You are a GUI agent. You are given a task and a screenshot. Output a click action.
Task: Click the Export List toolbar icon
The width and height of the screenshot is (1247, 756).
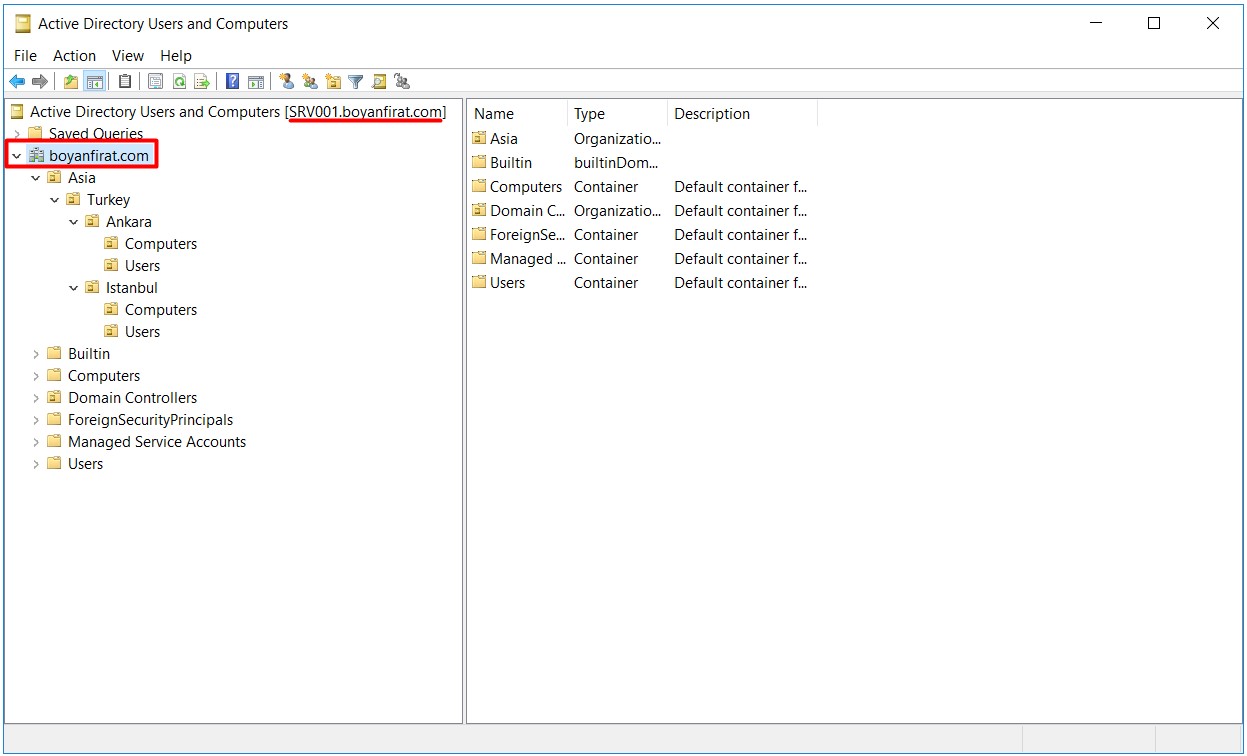click(x=202, y=82)
